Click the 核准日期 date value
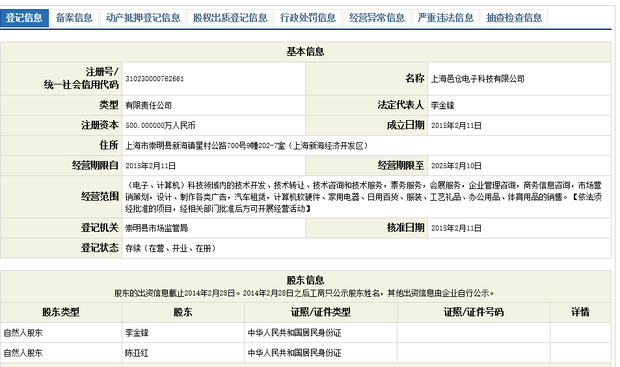 click(456, 228)
